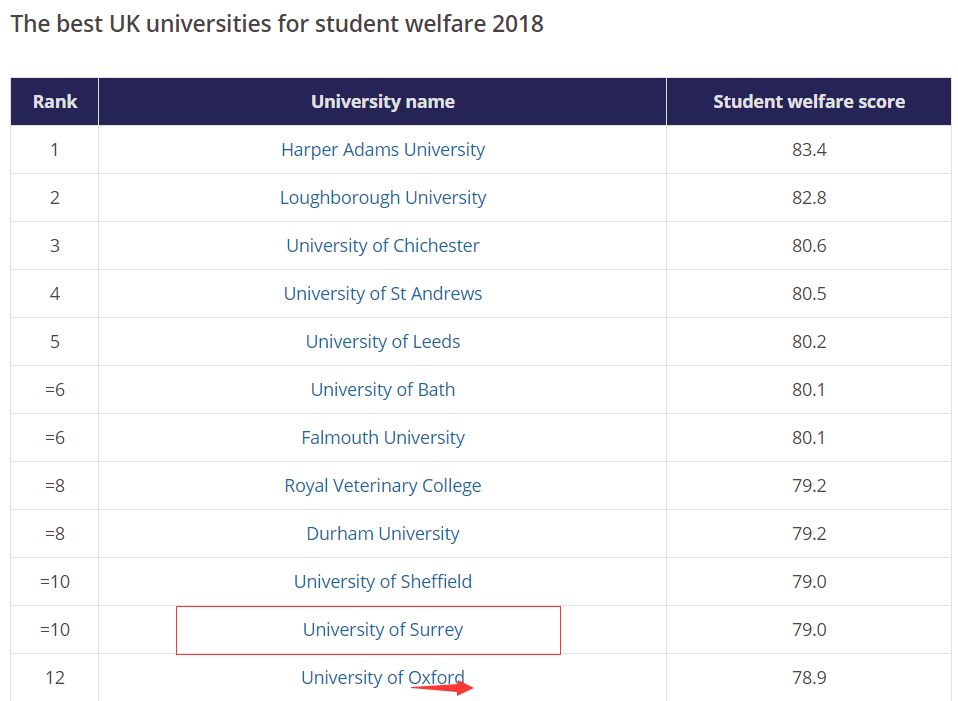958x701 pixels.
Task: Click the Rank column header
Action: click(55, 102)
